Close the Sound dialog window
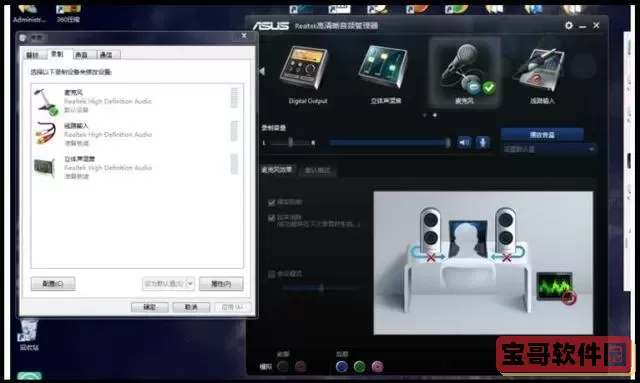 click(x=244, y=36)
